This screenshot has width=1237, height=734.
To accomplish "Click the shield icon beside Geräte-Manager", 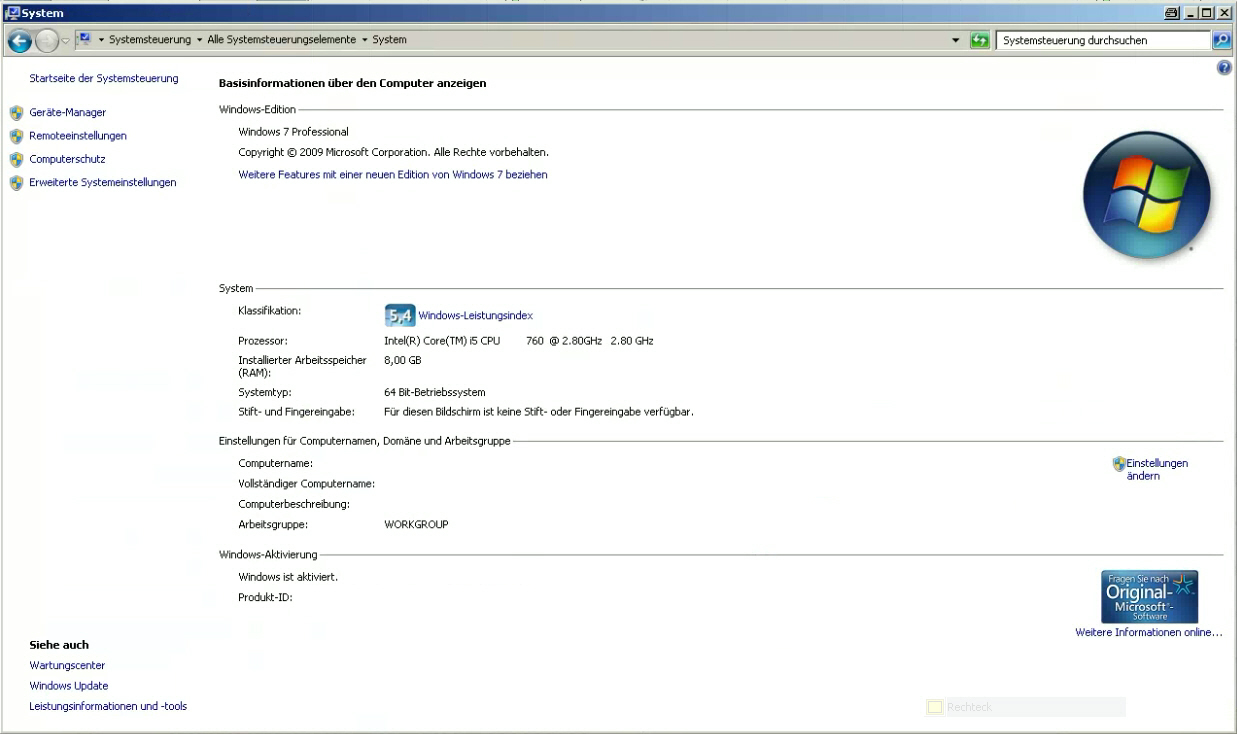I will click(x=16, y=113).
